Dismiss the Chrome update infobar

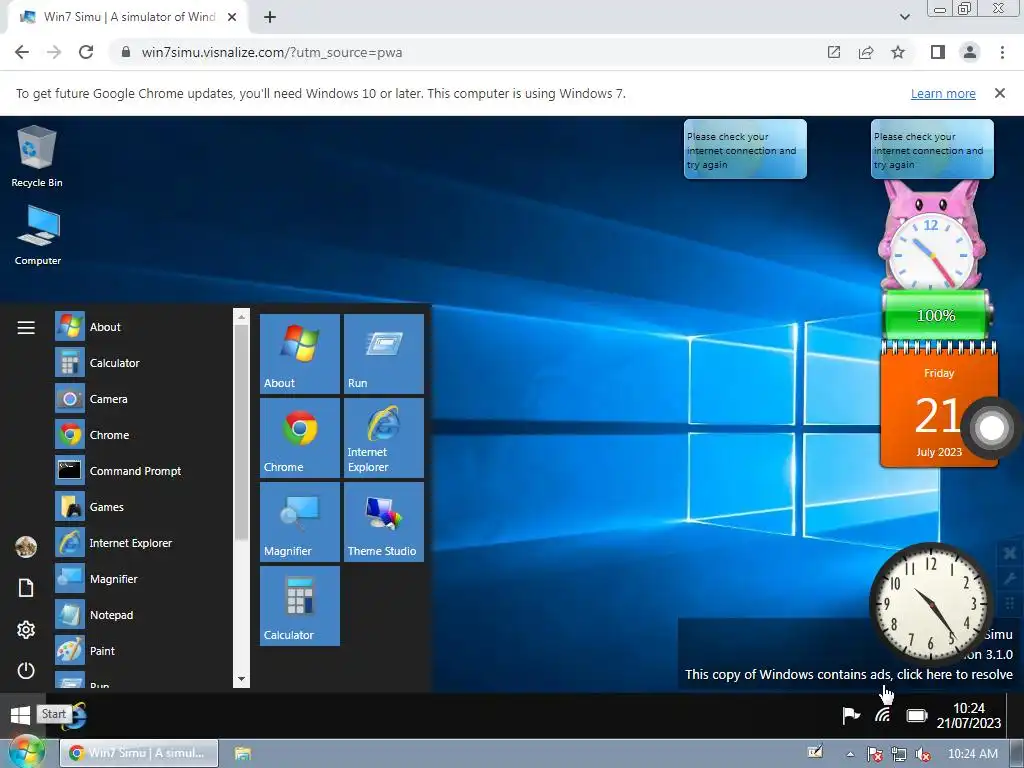pos(999,93)
